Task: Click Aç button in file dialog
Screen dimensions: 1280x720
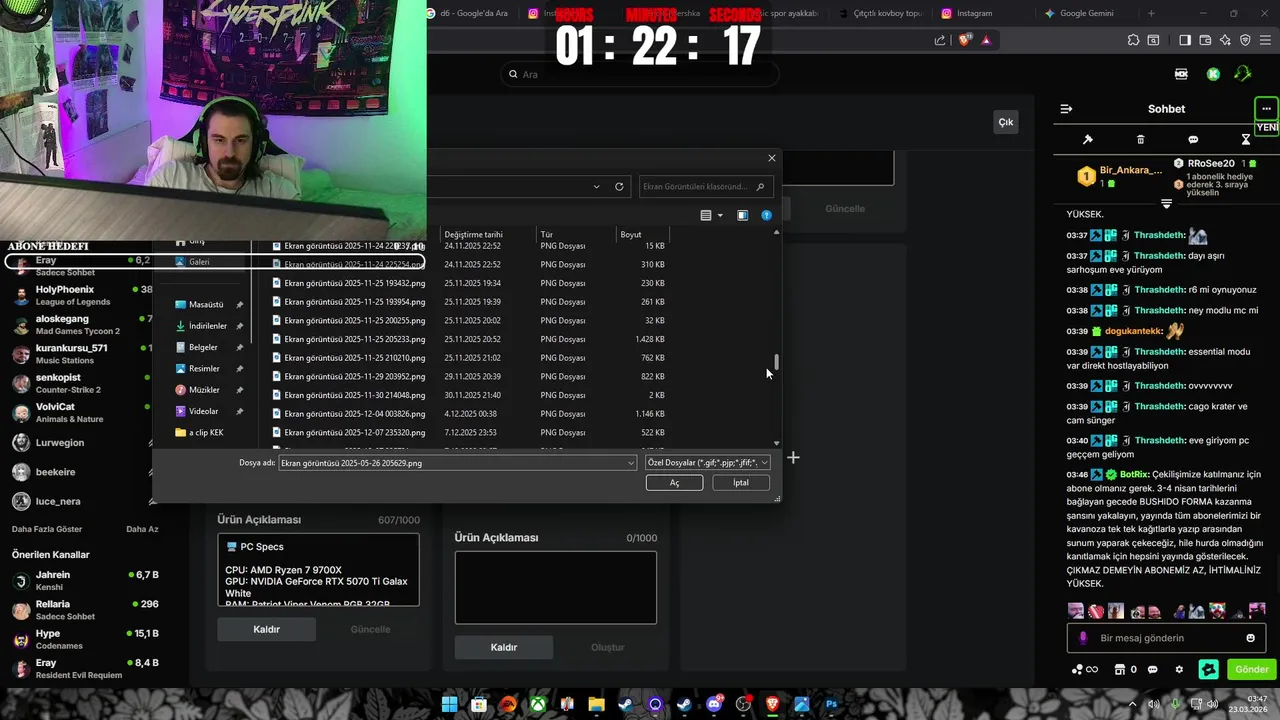Action: point(674,483)
